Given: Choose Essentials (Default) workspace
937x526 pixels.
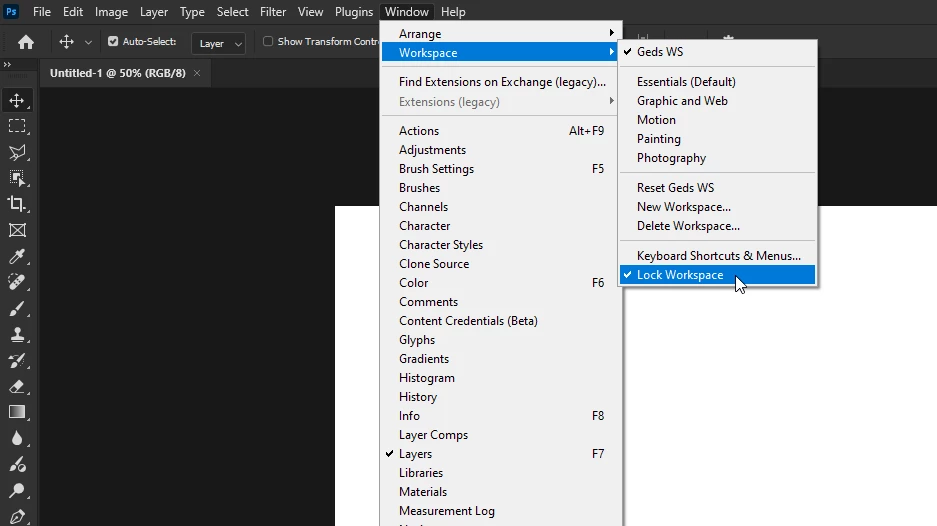Looking at the screenshot, I should 717,82.
